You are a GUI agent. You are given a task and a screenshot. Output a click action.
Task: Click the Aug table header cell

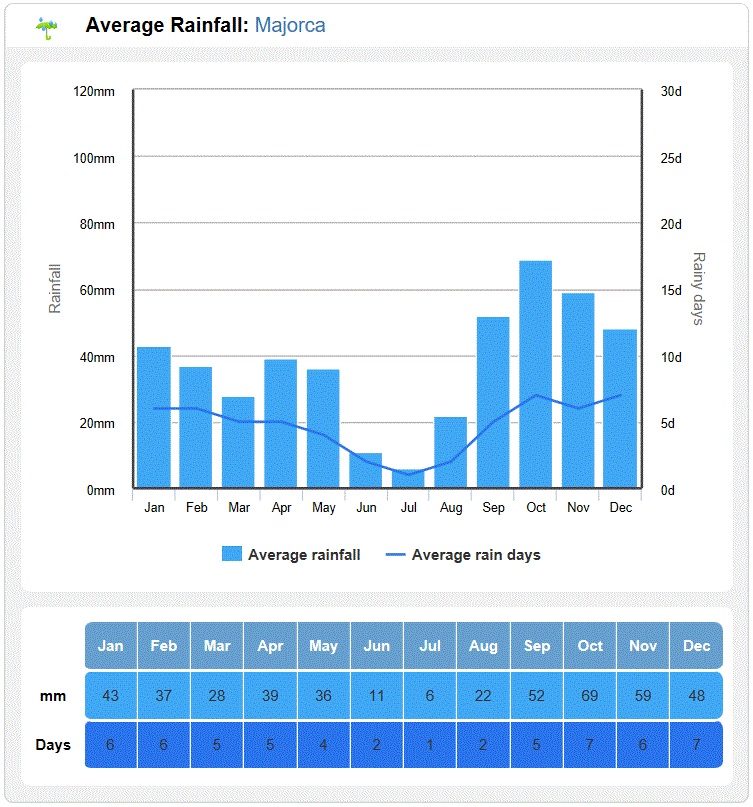pos(483,645)
